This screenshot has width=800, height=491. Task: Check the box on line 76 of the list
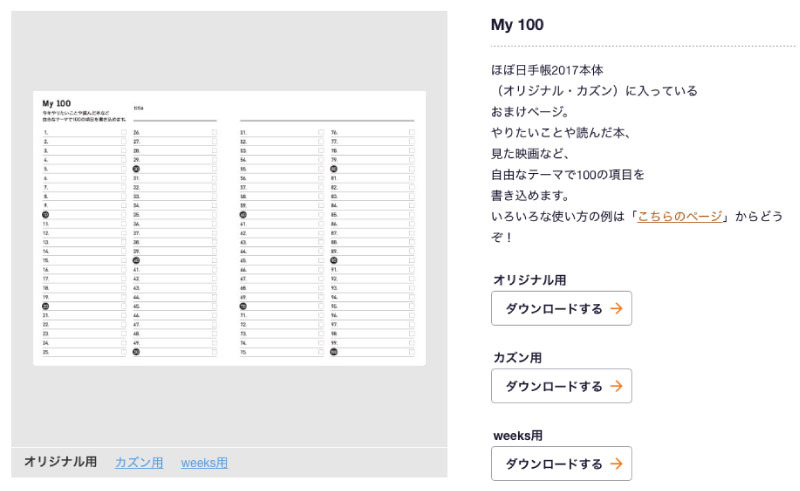pos(411,132)
